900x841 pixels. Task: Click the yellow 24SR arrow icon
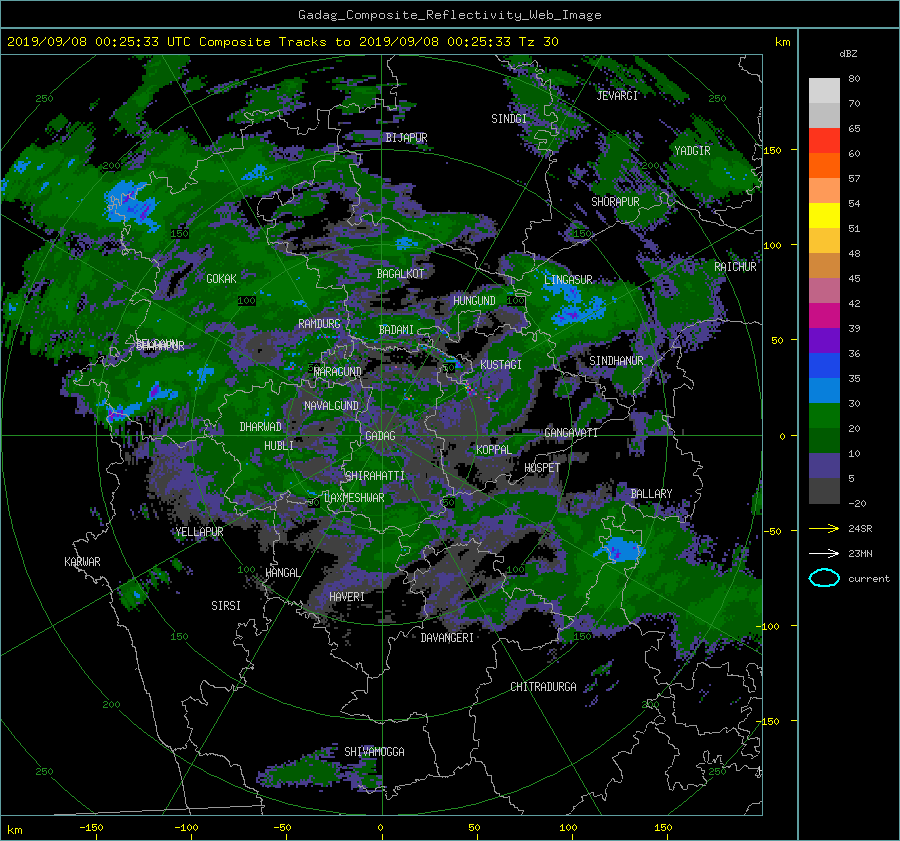[824, 528]
